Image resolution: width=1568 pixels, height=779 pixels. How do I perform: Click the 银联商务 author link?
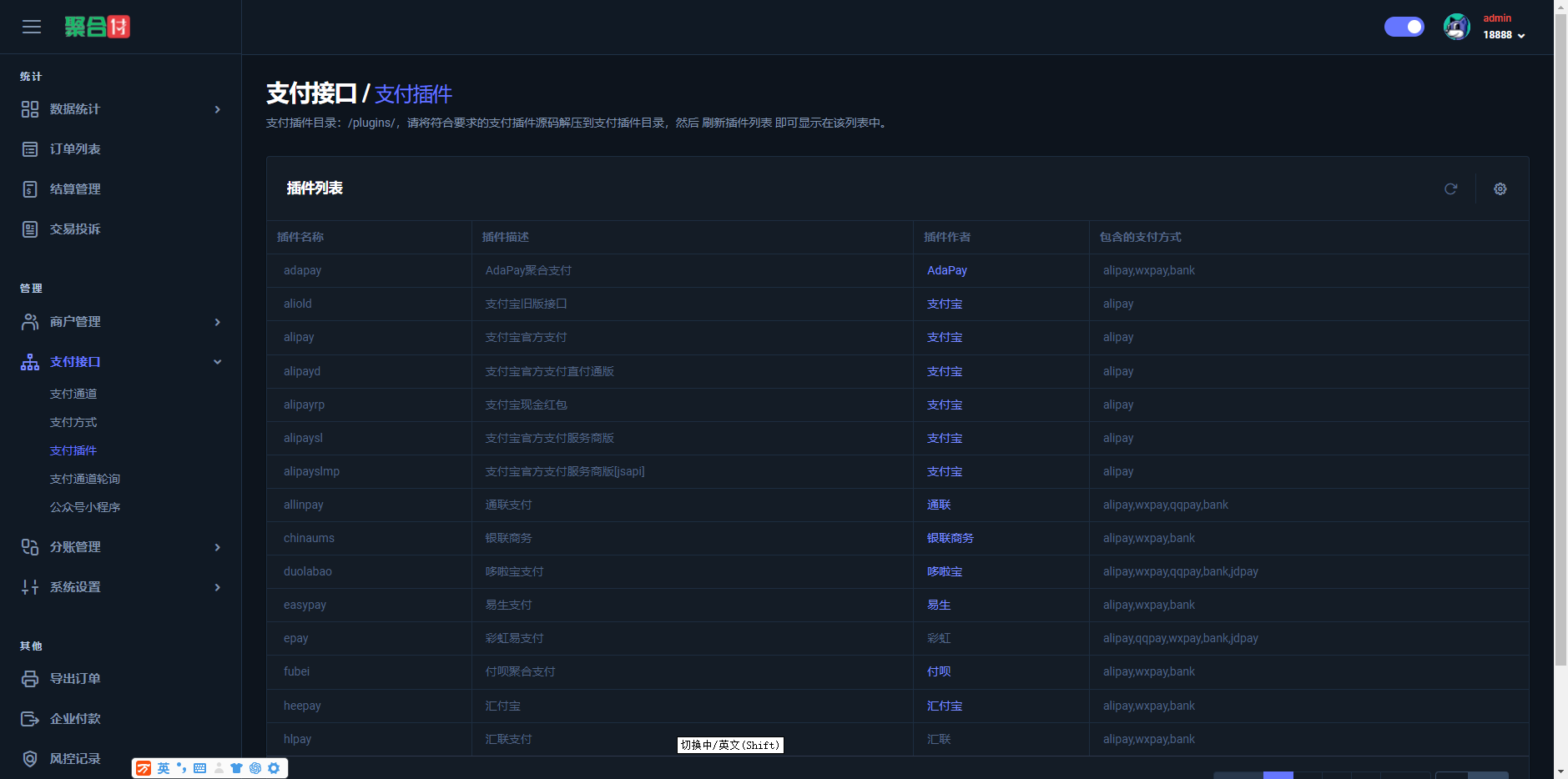(x=950, y=538)
